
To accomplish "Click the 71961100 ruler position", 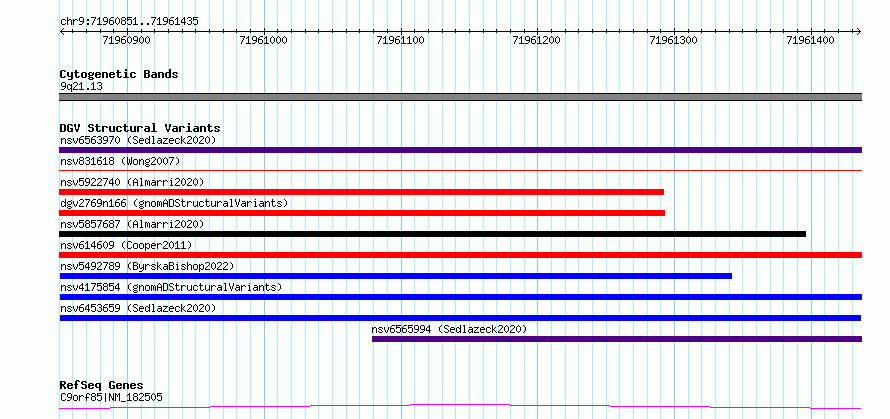I will point(401,40).
